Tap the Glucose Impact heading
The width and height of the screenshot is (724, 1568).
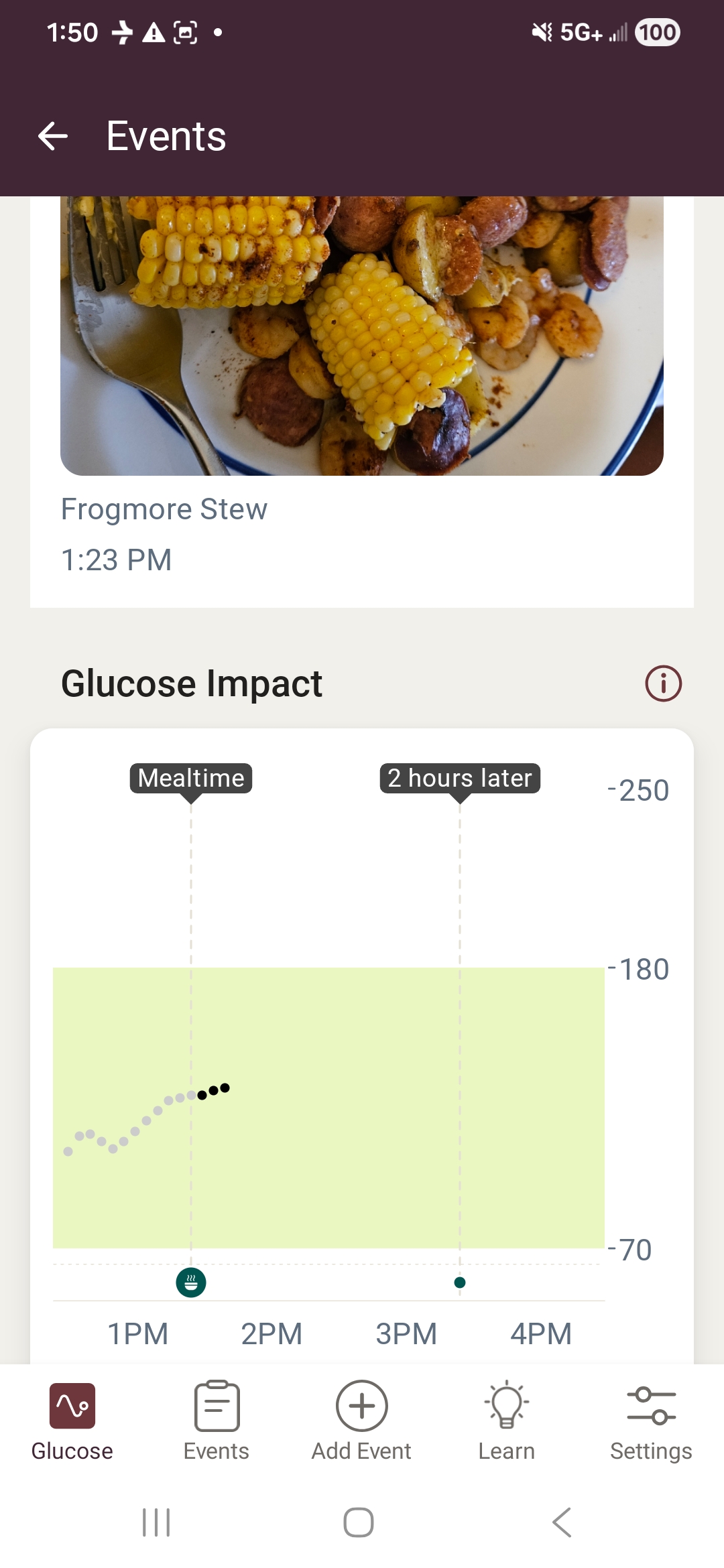(x=192, y=683)
